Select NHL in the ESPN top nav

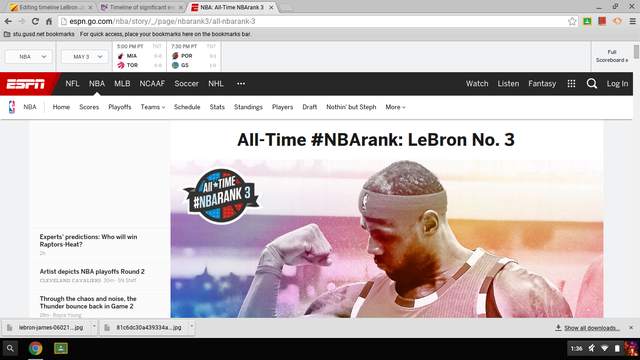pyautogui.click(x=216, y=84)
